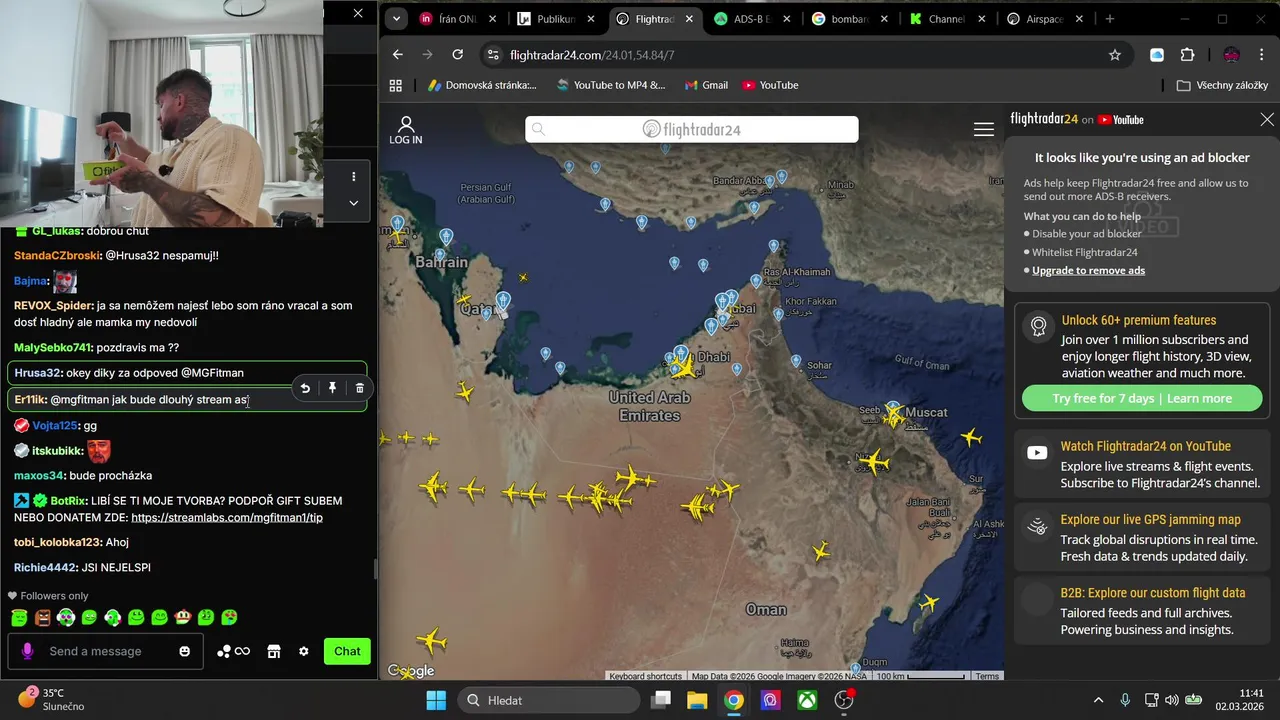Click the GPS jamming map icon
The height and width of the screenshot is (720, 1280).
[1037, 527]
